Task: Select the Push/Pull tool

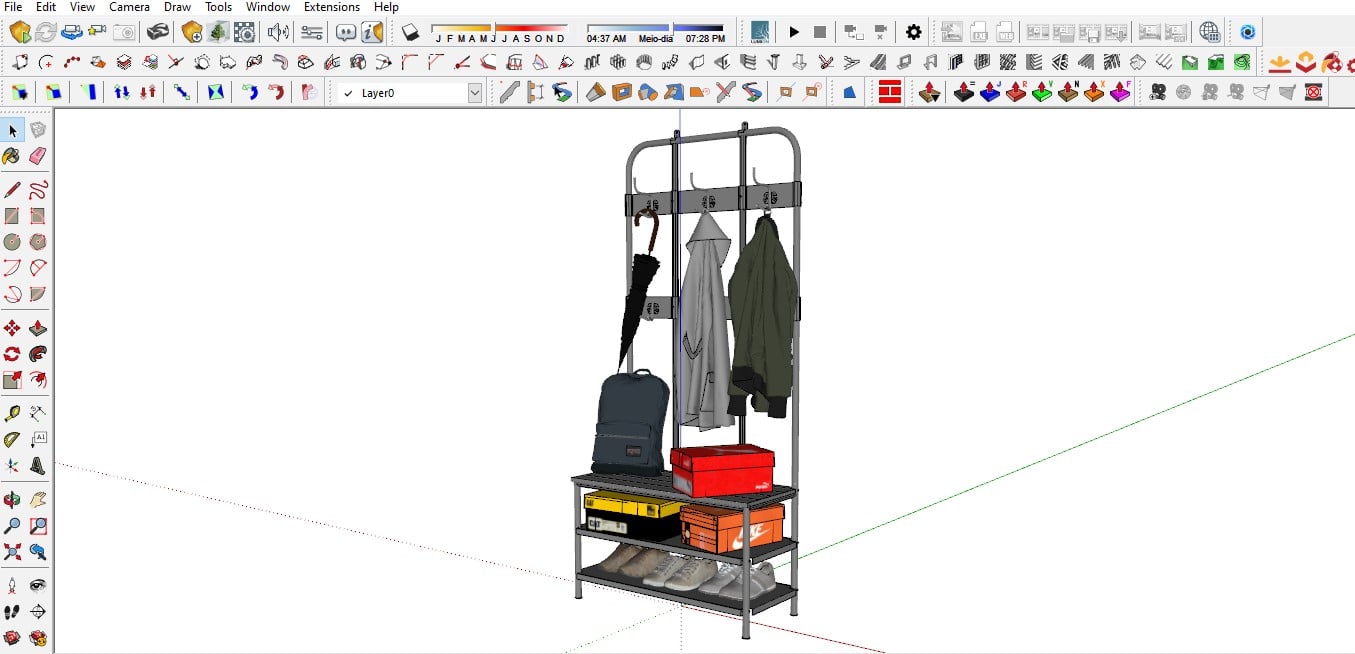Action: tap(38, 328)
